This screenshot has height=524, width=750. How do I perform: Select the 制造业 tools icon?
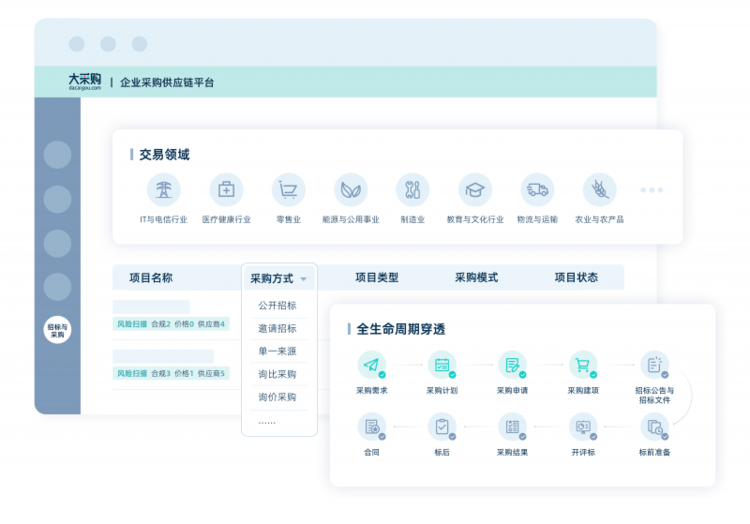[x=412, y=189]
